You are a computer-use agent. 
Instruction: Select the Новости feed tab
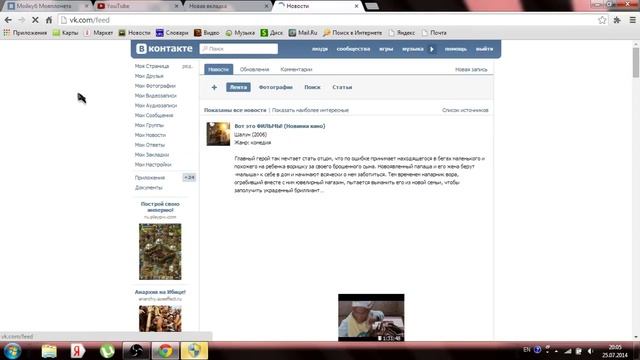point(218,69)
